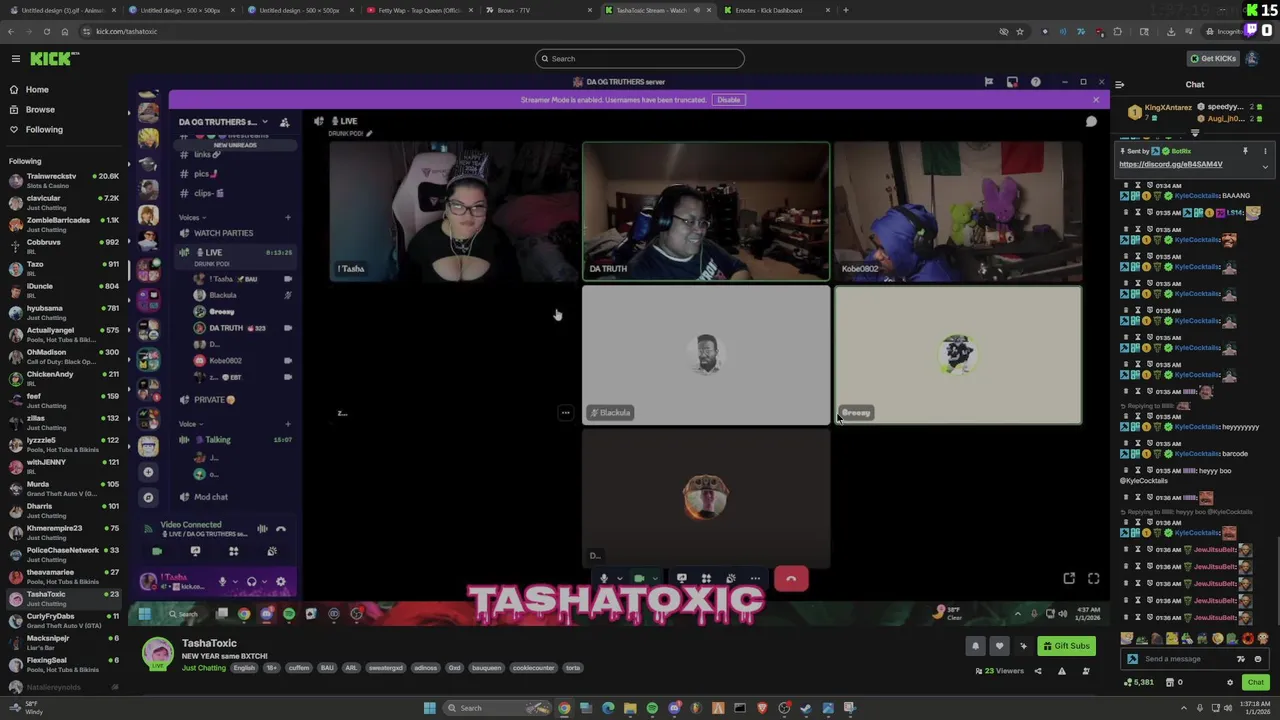This screenshot has height=720, width=1280.
Task: Disable Streamer Mode in Discord banner
Action: 728,100
